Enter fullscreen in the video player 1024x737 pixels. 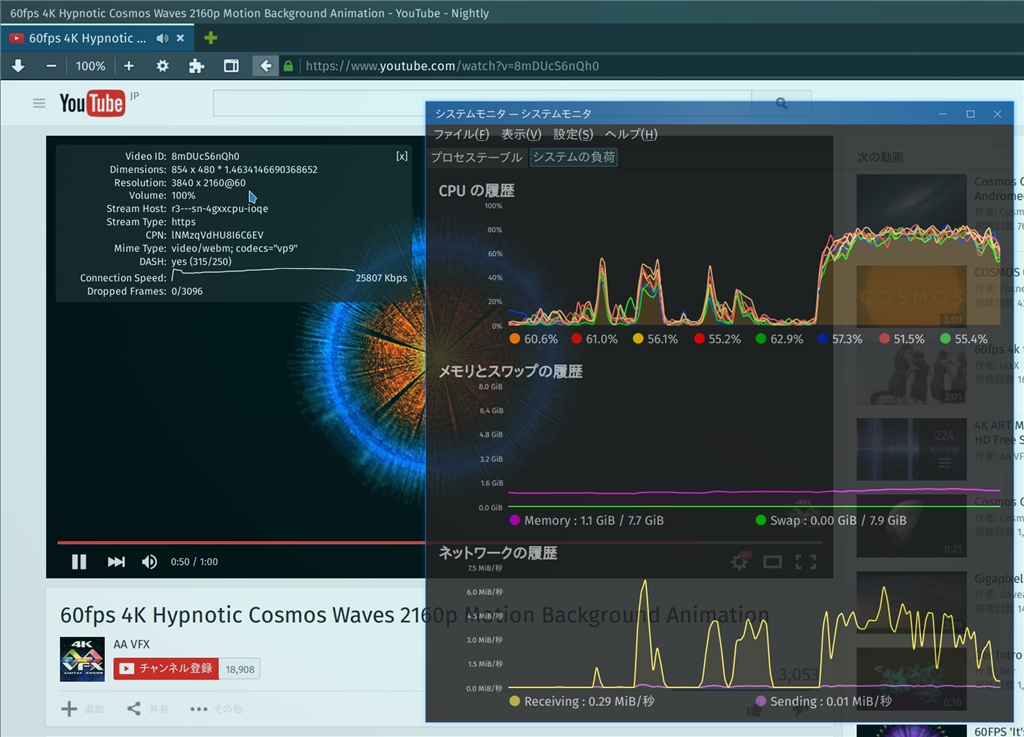pos(806,561)
